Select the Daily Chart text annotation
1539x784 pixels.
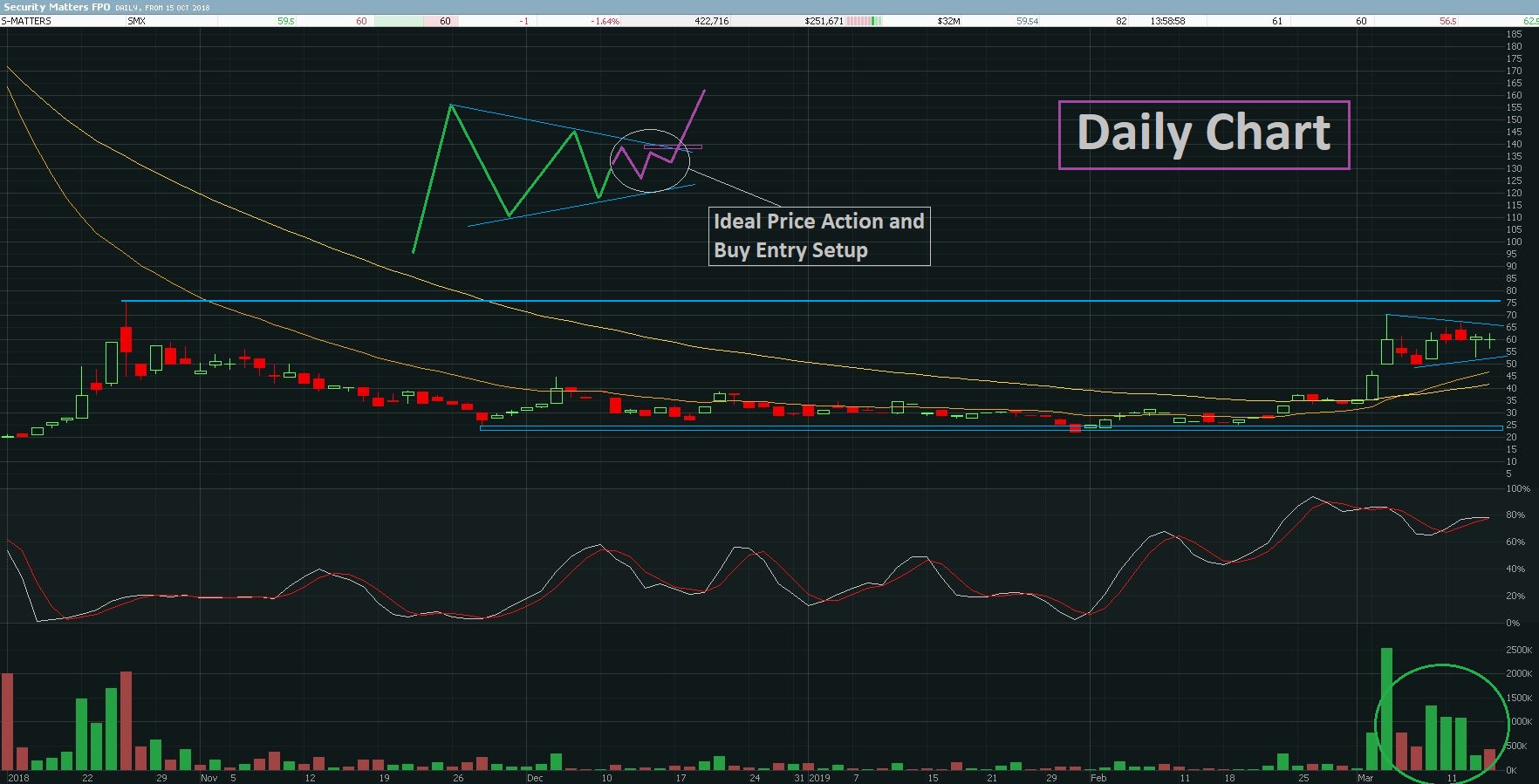(x=1204, y=134)
